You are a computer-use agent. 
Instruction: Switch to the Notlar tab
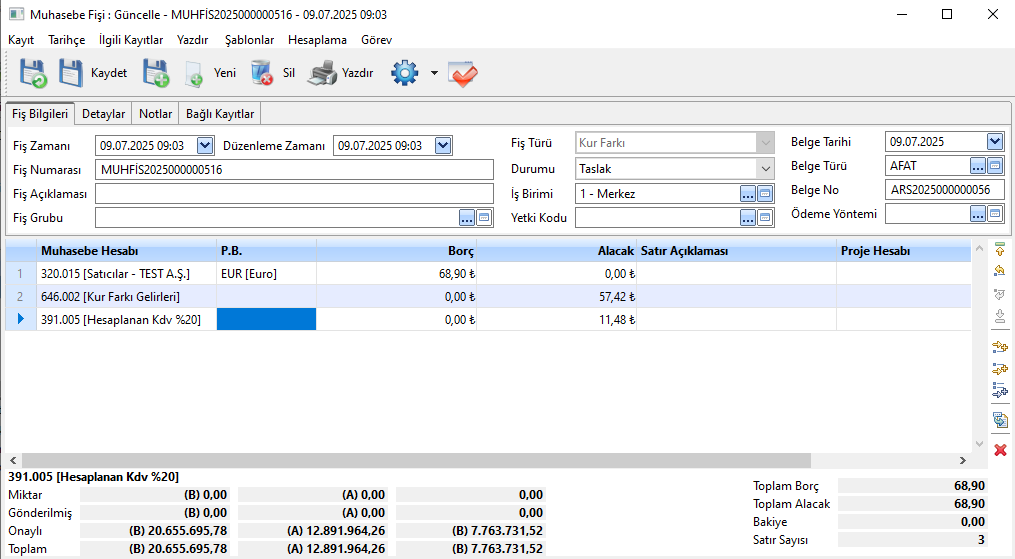[x=155, y=114]
